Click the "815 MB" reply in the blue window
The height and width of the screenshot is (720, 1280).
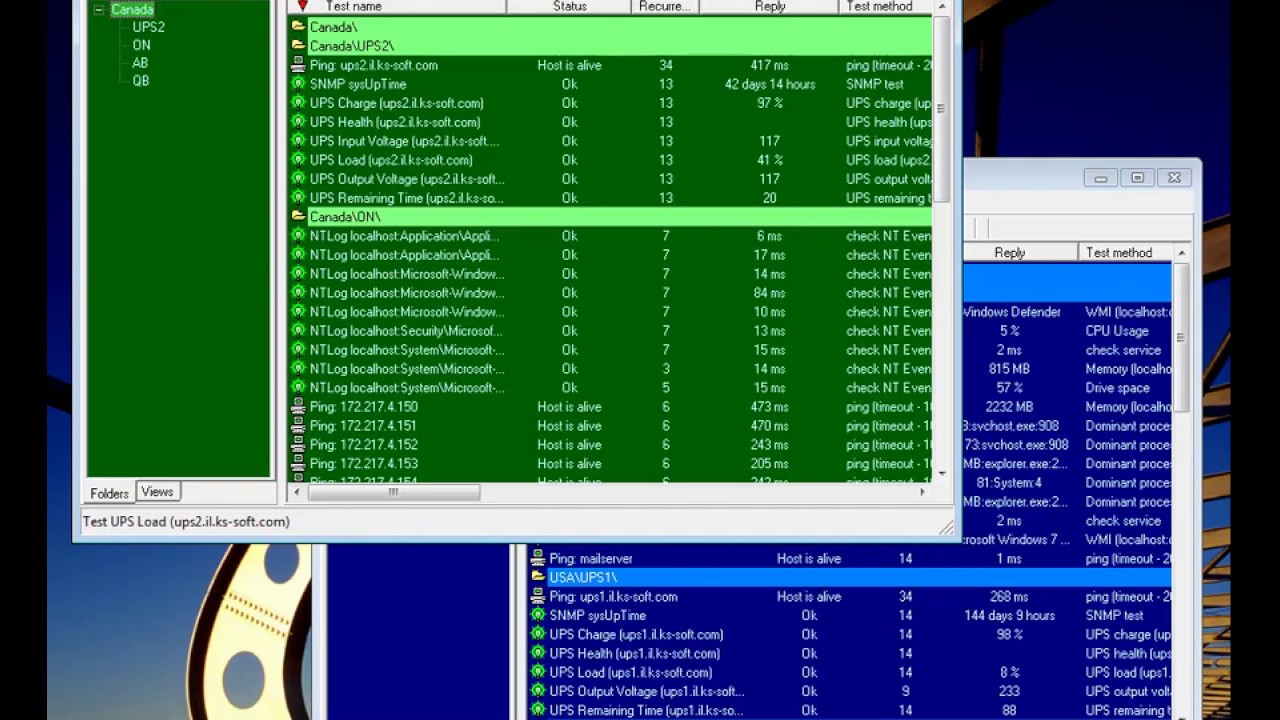pyautogui.click(x=1009, y=369)
